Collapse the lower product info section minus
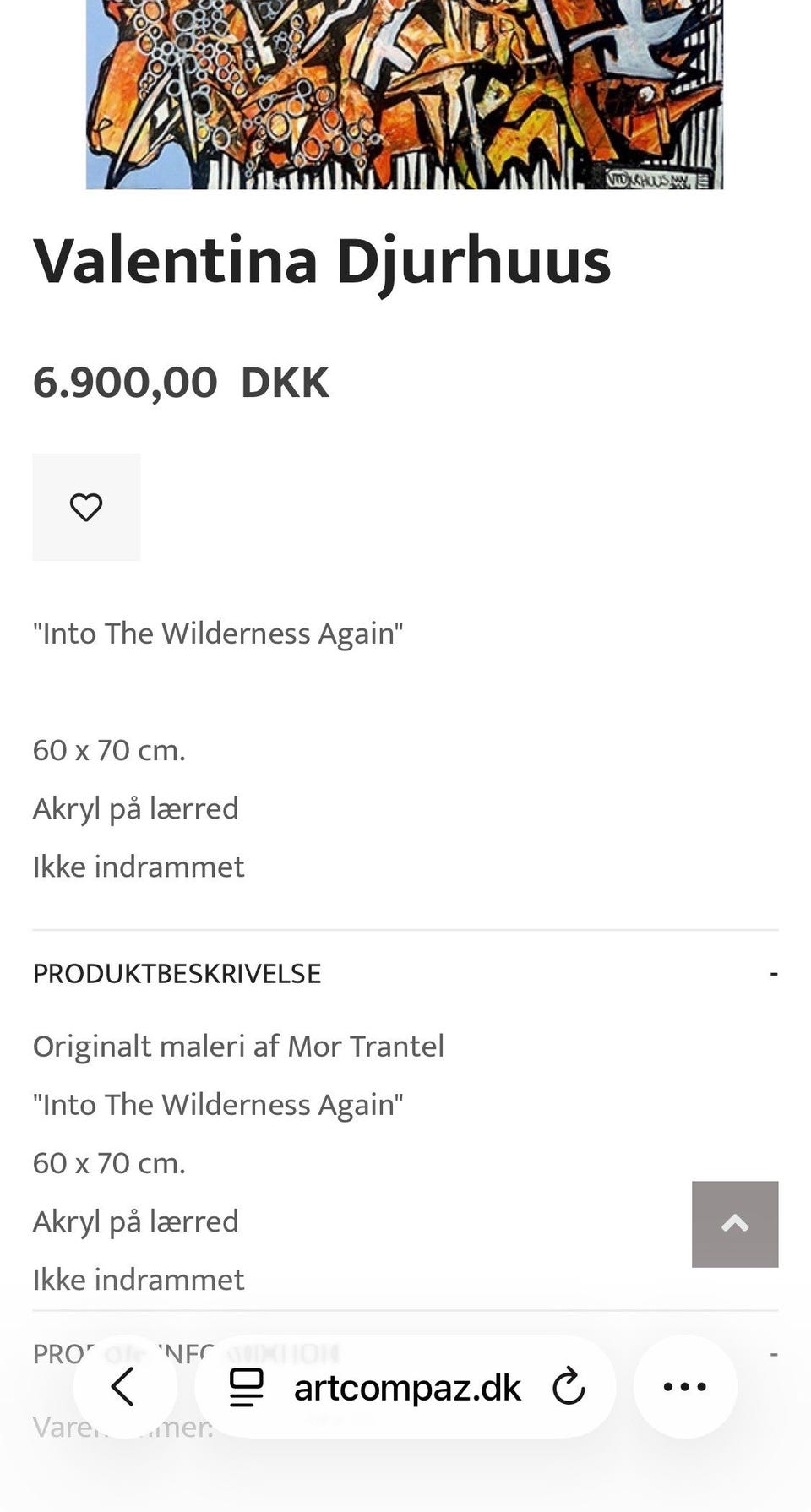Viewport: 811px width, 1512px height. (773, 1354)
